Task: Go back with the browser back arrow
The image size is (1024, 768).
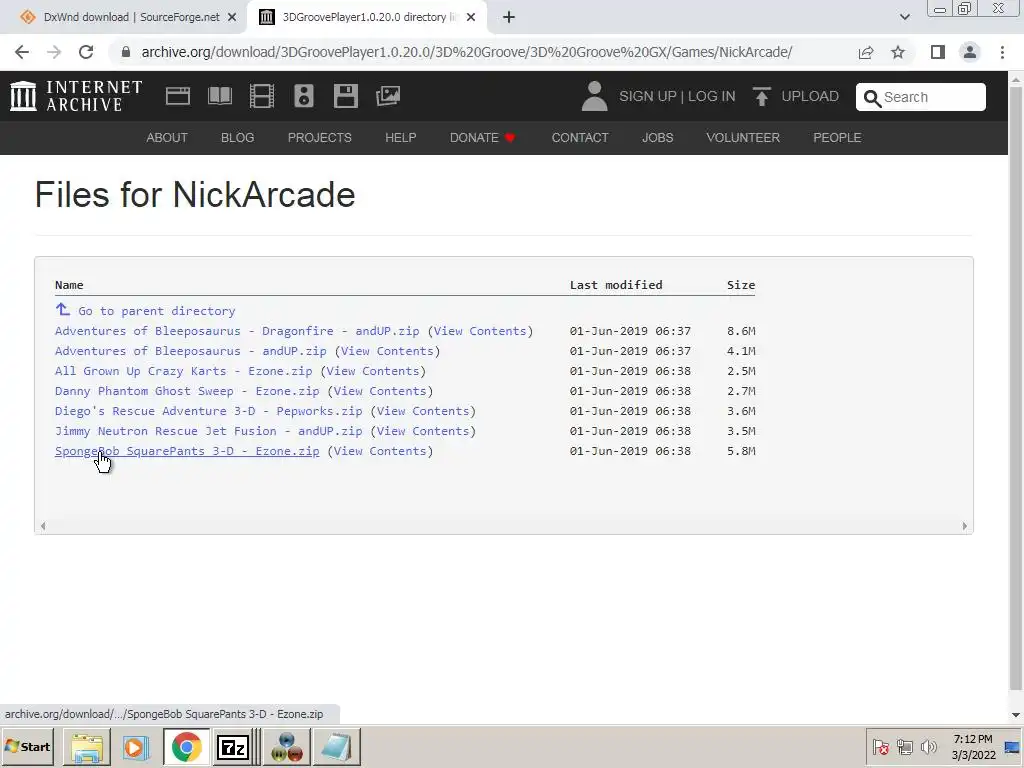Action: coord(22,52)
